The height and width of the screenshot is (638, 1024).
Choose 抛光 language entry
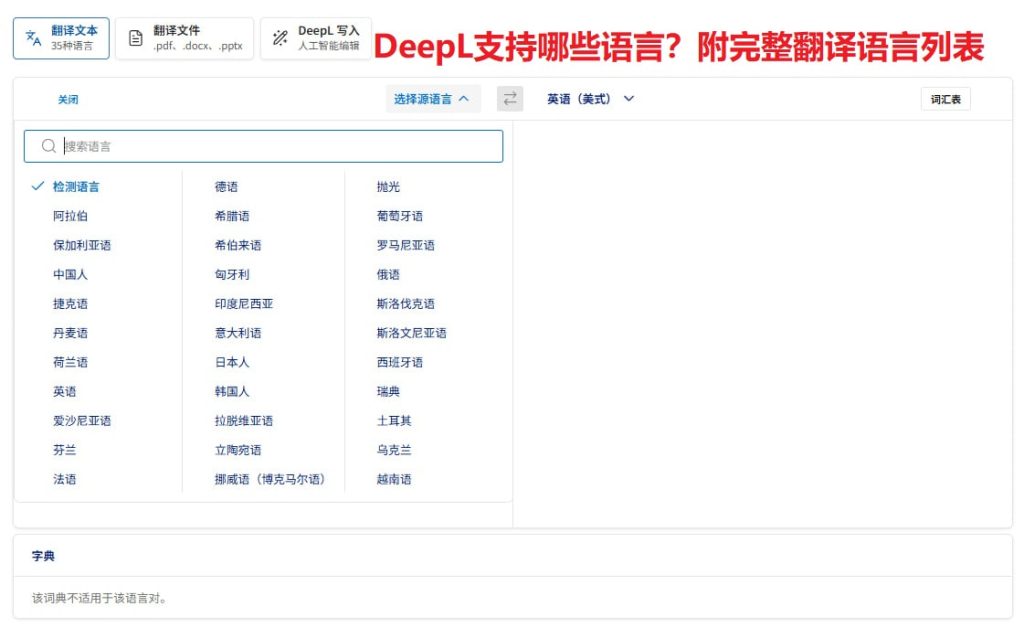coord(388,187)
